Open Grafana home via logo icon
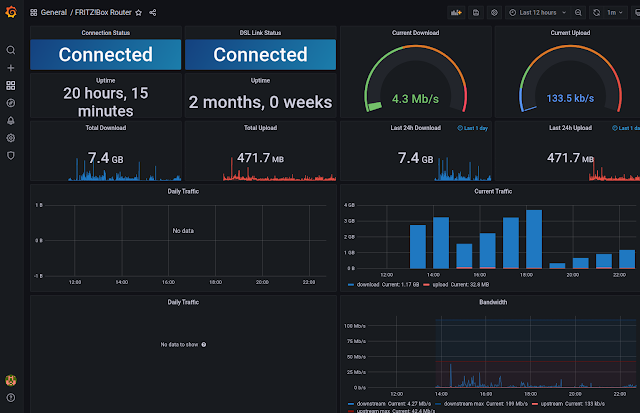This screenshot has width=640, height=413. click(11, 12)
